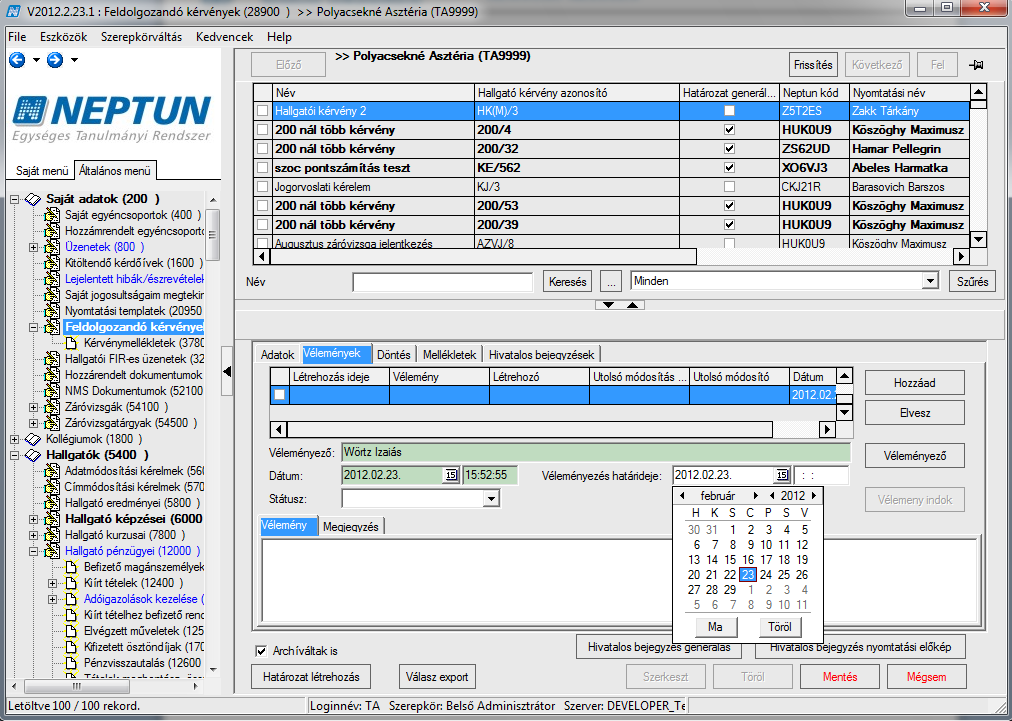This screenshot has width=1012, height=721.
Task: Click the Mentés button
Action: pos(840,677)
